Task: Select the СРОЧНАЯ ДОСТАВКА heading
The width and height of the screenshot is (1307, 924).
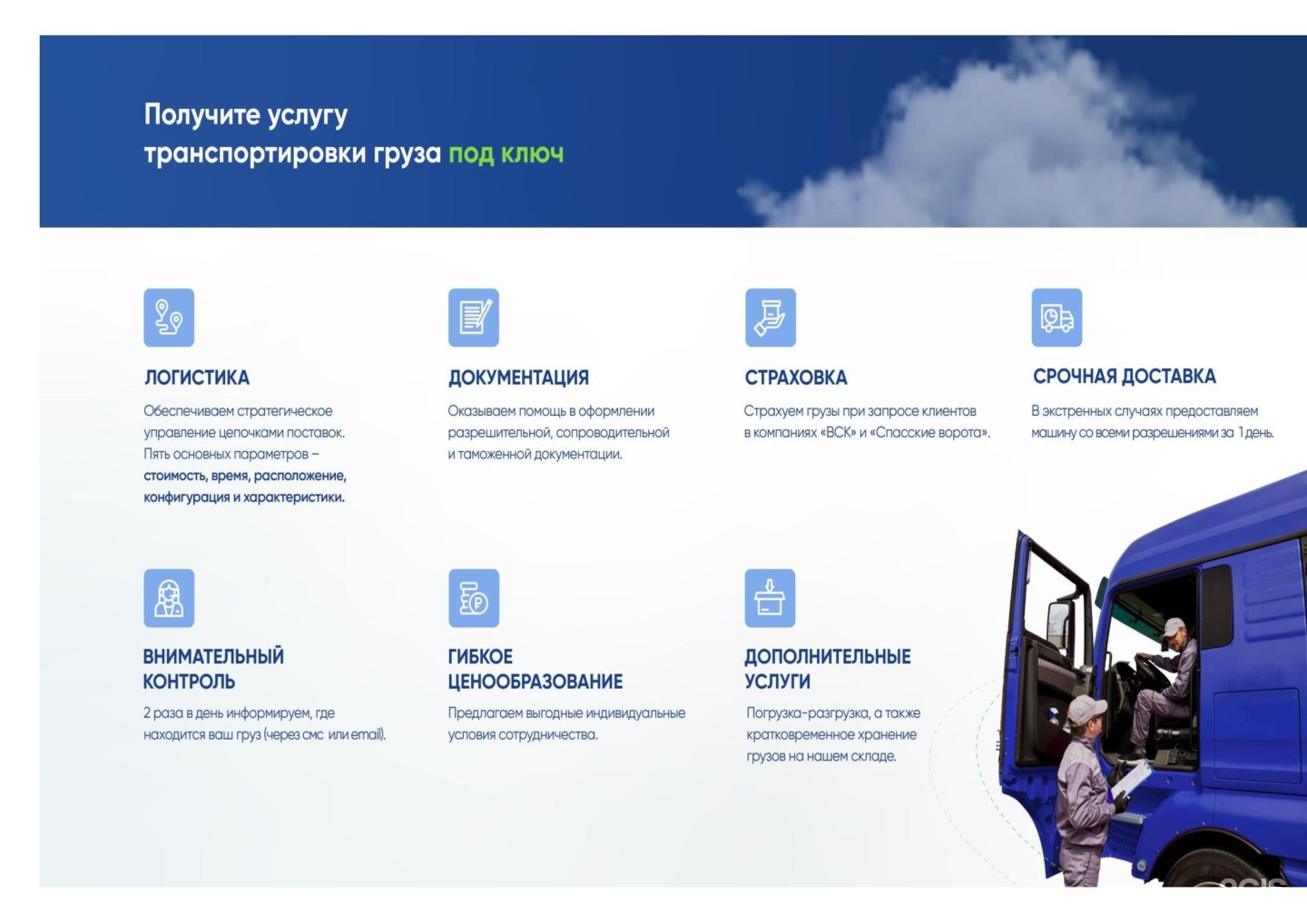Action: 1124,377
